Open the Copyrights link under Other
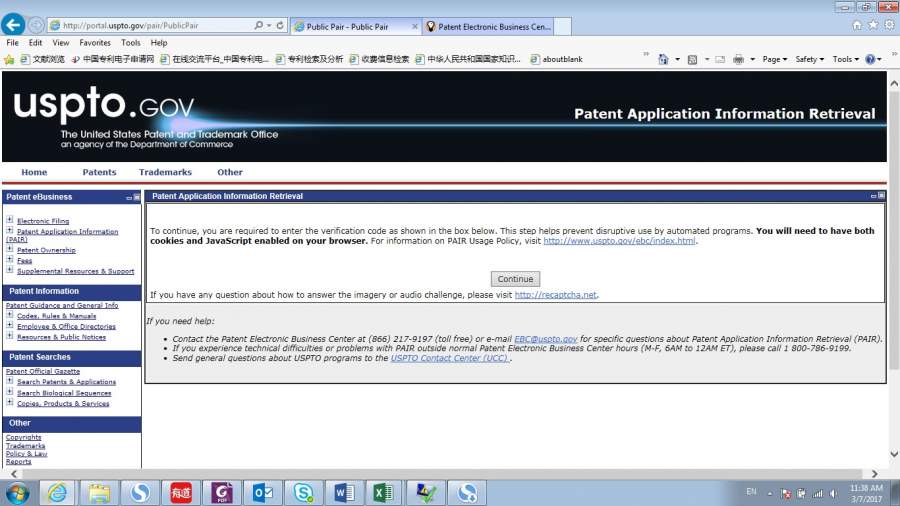Screen dimensions: 900x506 tap(24, 437)
